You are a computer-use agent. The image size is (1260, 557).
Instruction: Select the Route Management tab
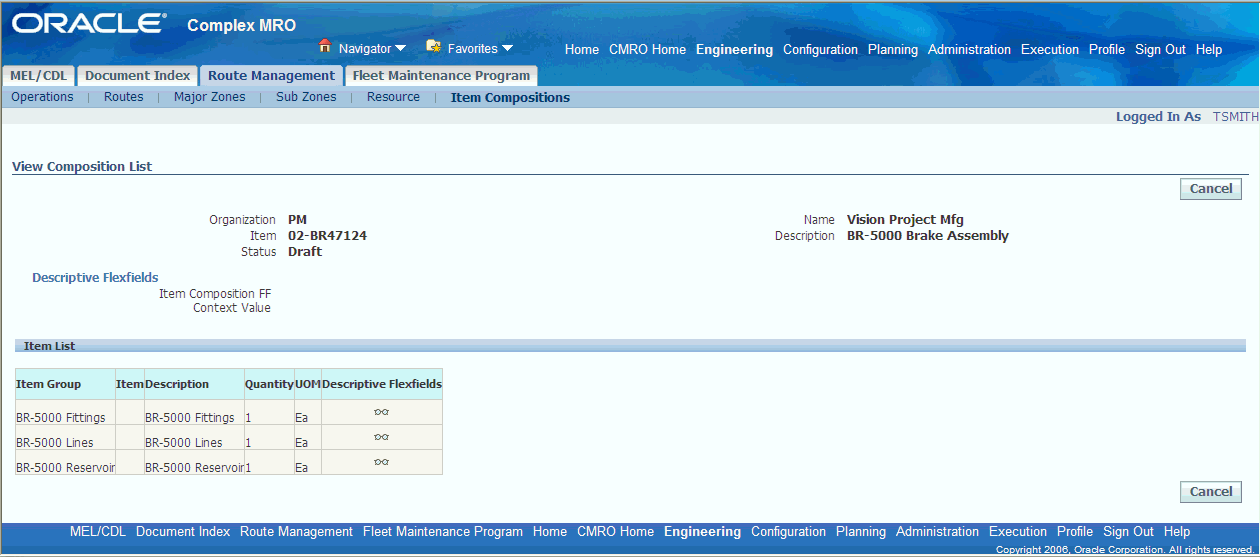coord(271,76)
